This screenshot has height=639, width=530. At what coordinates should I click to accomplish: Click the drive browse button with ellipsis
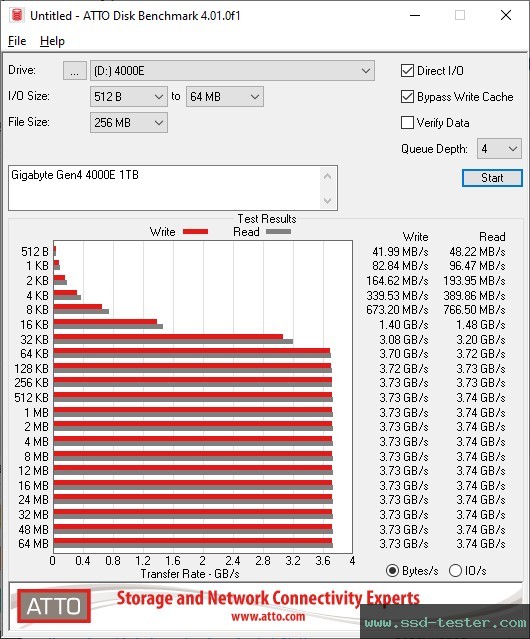tap(75, 71)
